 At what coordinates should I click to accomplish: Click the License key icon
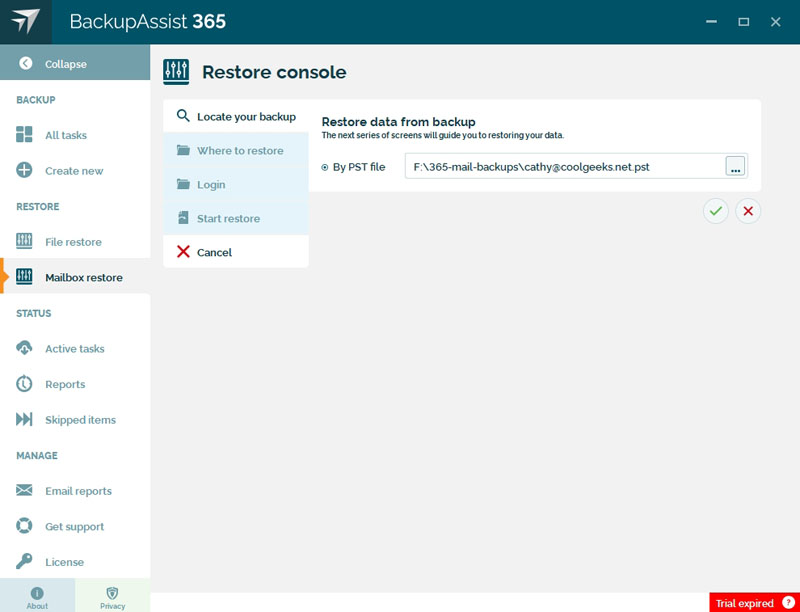[x=24, y=562]
